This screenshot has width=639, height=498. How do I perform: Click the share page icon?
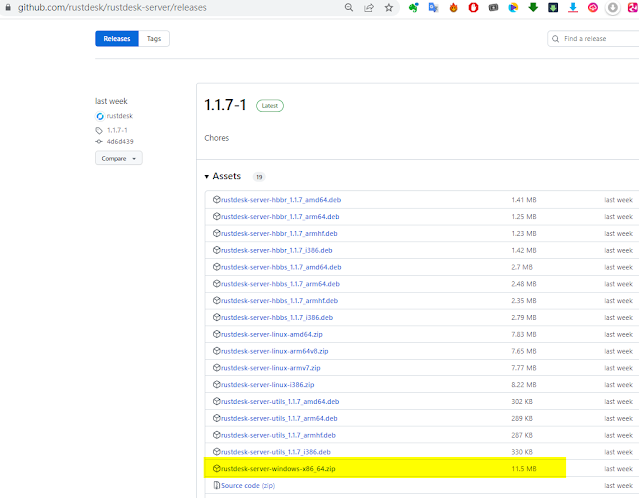(x=369, y=7)
